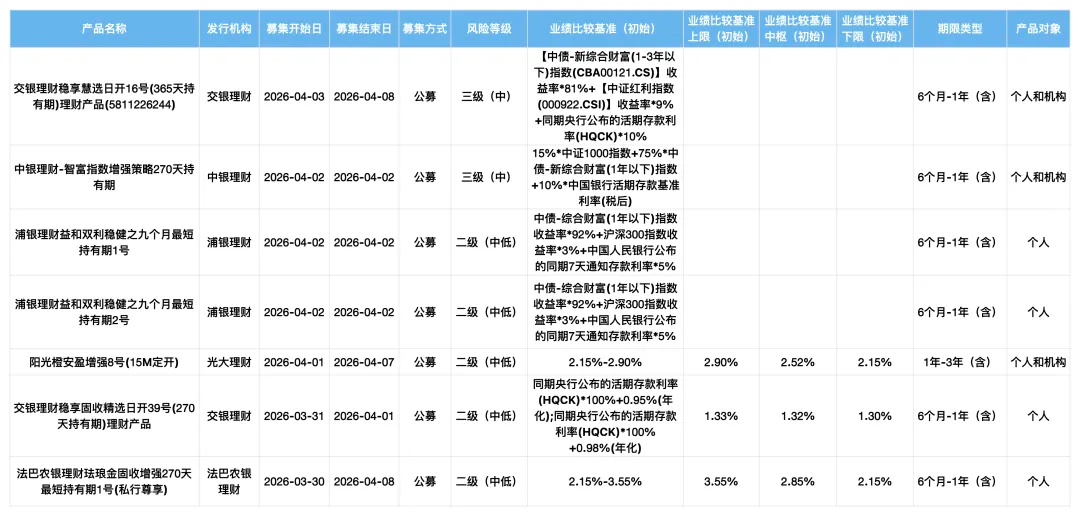This screenshot has width=1080, height=516.
Task: Click lower limit value 1.30%
Action: pyautogui.click(x=875, y=416)
